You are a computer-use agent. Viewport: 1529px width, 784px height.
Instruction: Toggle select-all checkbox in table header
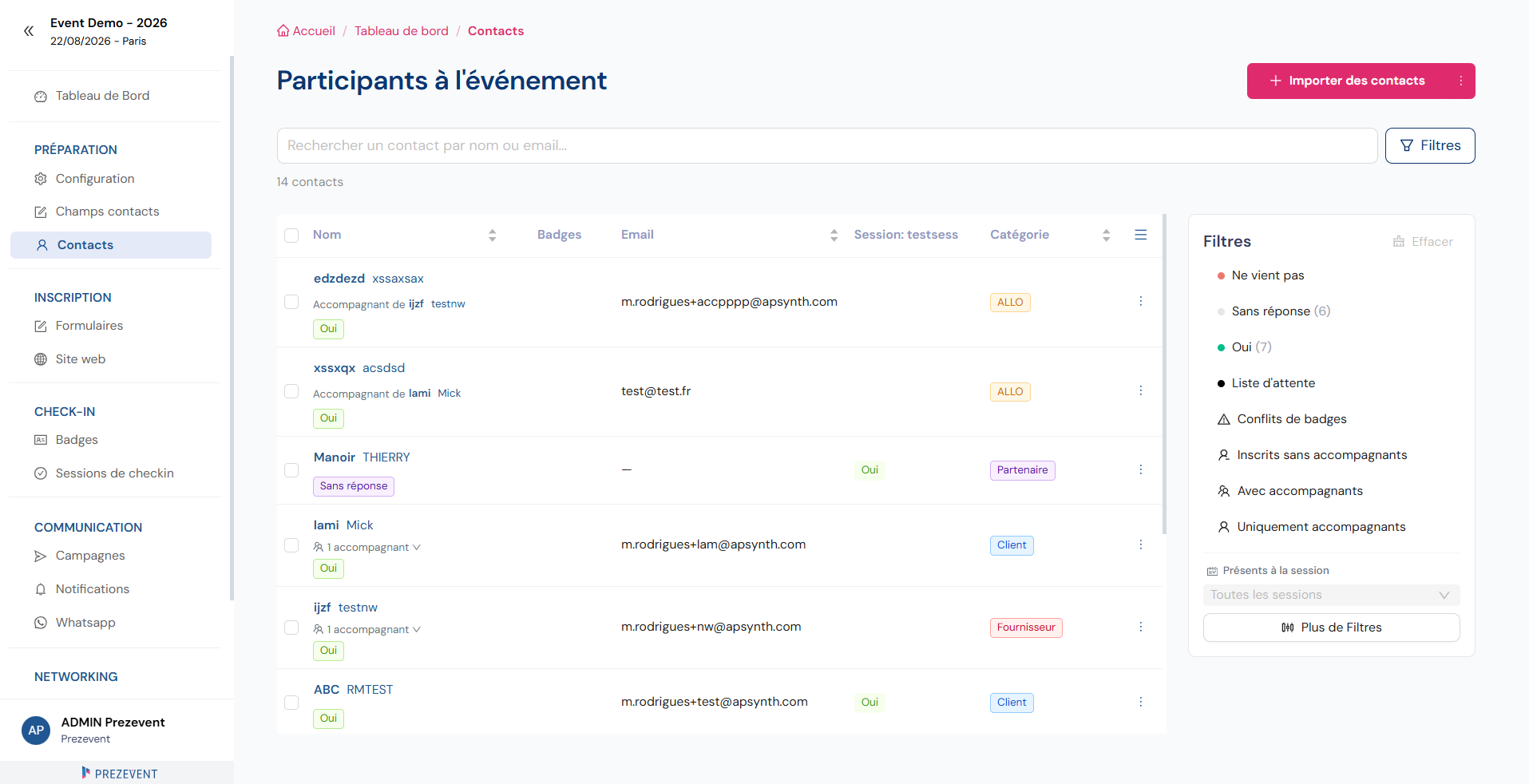(291, 236)
